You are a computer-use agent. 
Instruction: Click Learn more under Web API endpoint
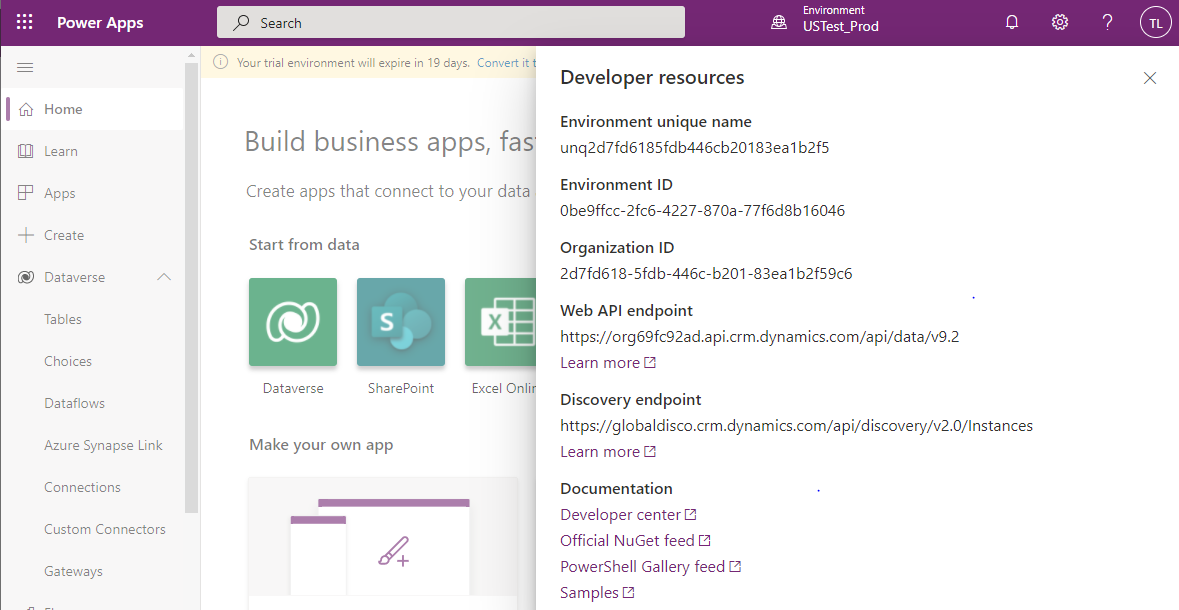[x=608, y=363]
